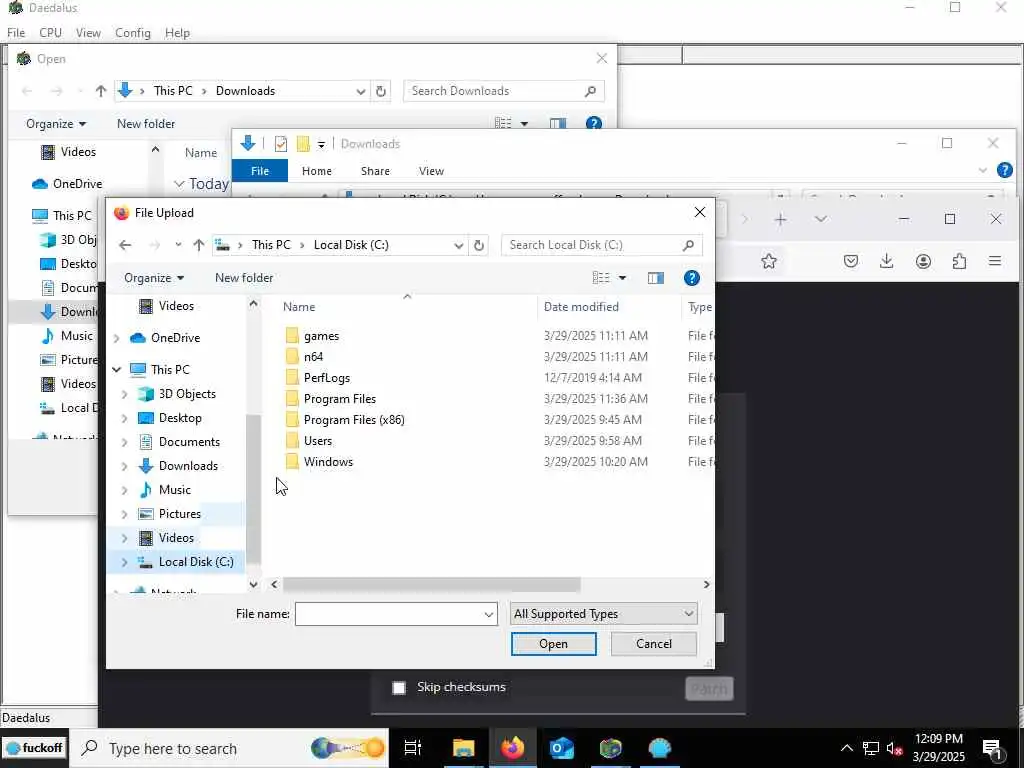
Task: Click New folder in Daedalus Open dialog
Action: 146,124
